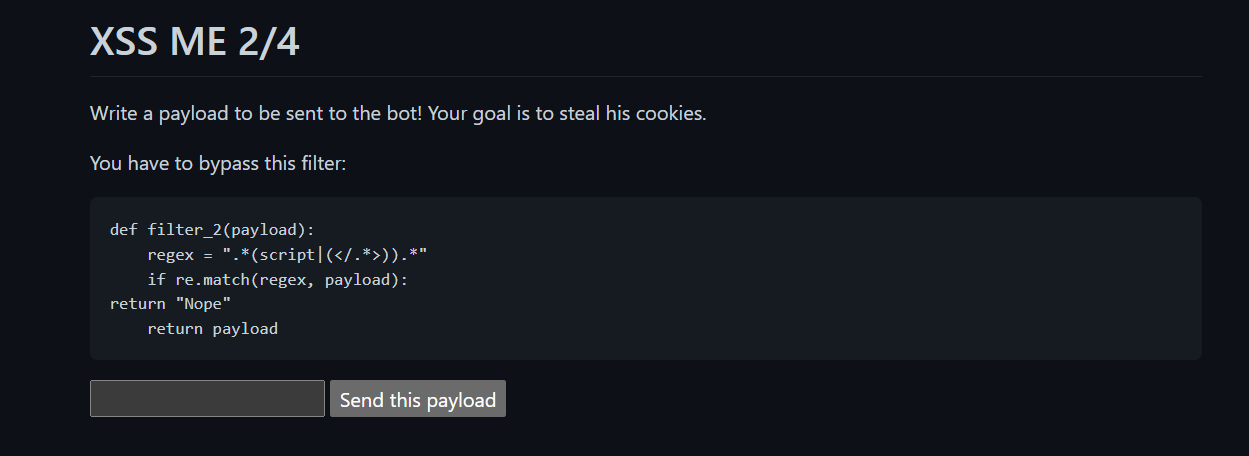This screenshot has height=456, width=1249.
Task: Focus the payload text input field
Action: tap(207, 398)
